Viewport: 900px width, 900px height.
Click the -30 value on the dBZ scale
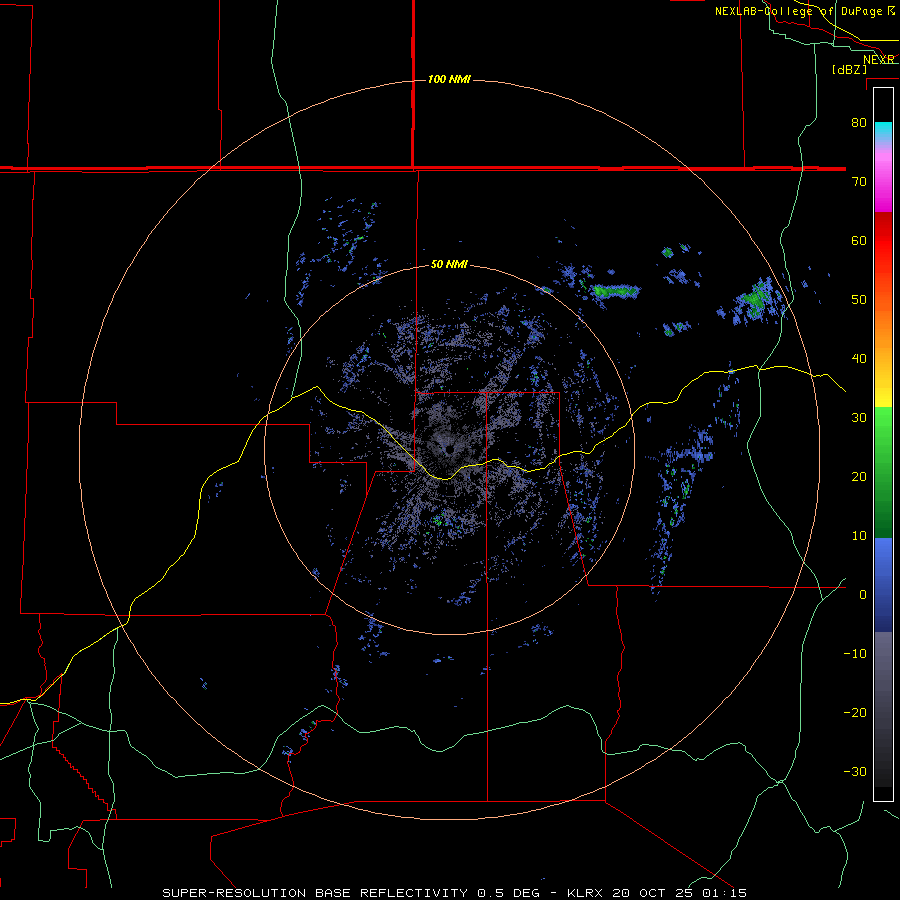pos(855,771)
